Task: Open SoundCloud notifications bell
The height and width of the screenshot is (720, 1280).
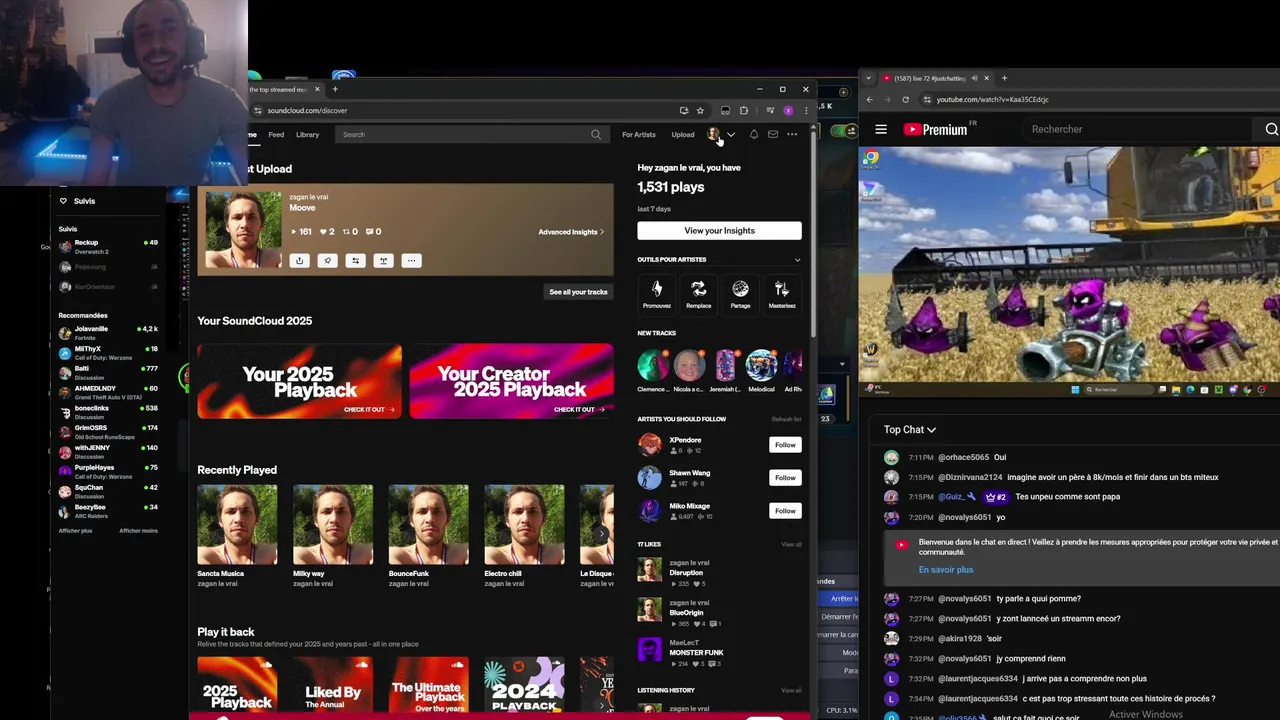Action: (x=754, y=134)
